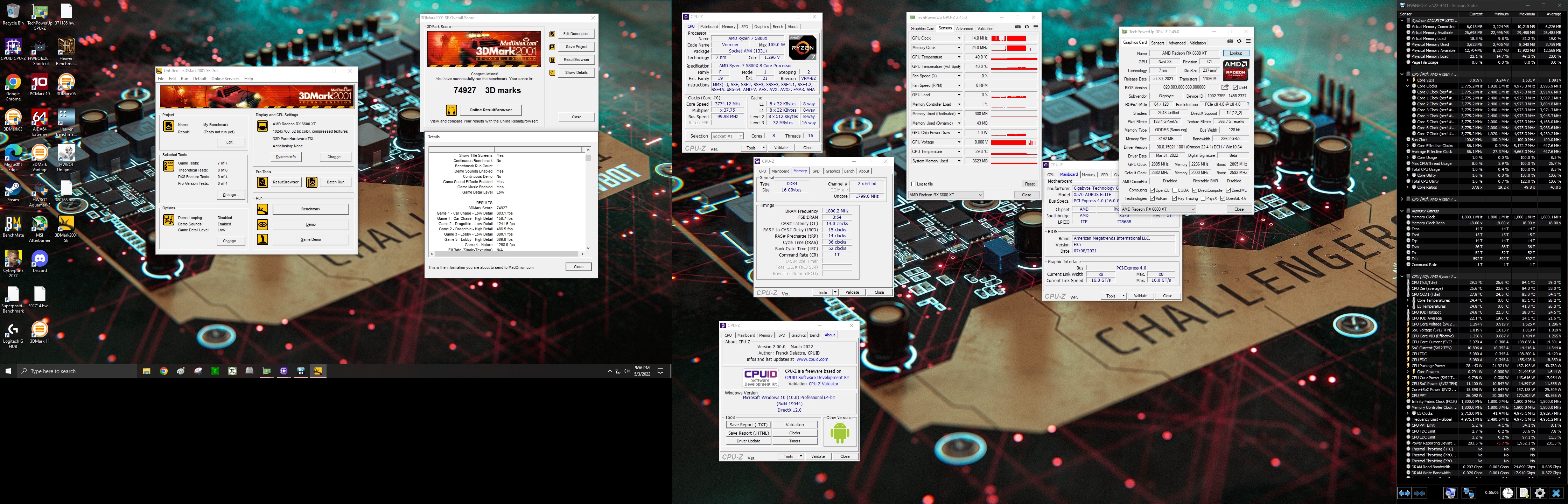Click the refresh icon in GPU-Z Sensors window
Viewport: 1568px width, 504px height.
1027,27
